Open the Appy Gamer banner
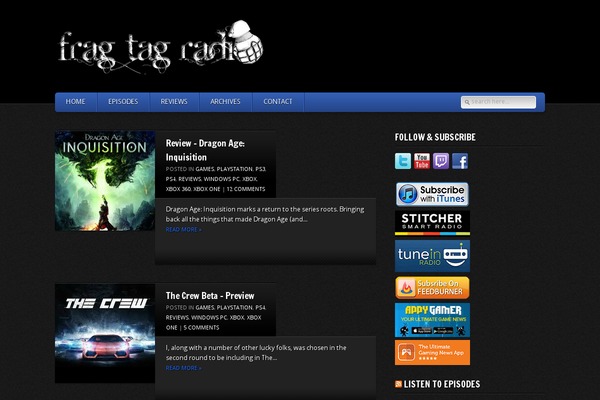This screenshot has height=400, width=600. click(432, 320)
